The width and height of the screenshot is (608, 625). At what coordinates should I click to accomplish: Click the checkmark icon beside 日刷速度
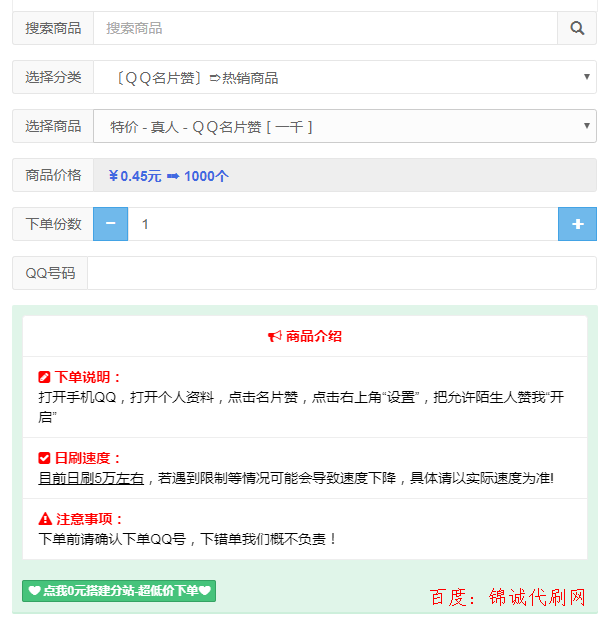[x=44, y=458]
